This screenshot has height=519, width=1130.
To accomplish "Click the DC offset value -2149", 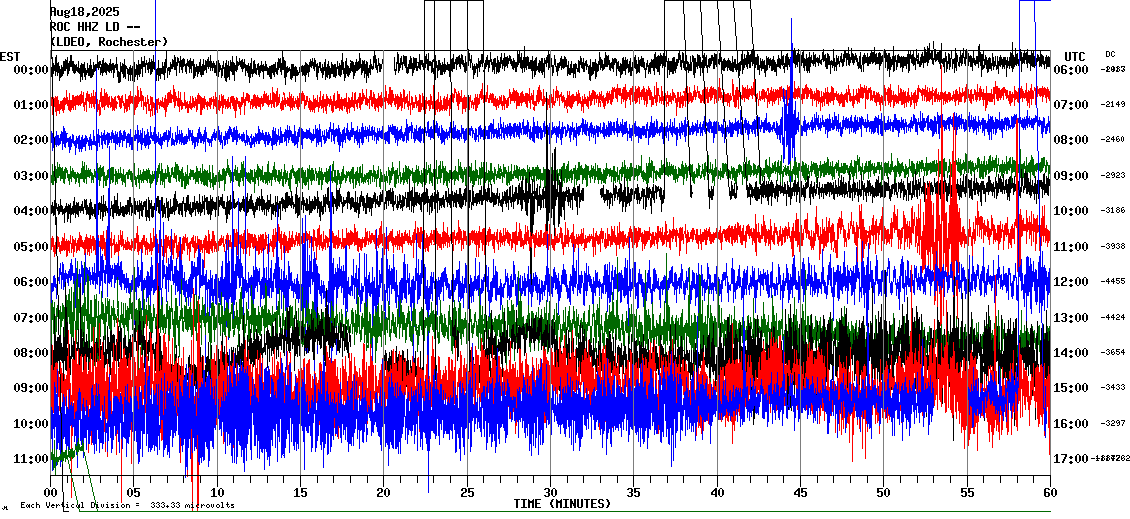I will coord(1113,105).
